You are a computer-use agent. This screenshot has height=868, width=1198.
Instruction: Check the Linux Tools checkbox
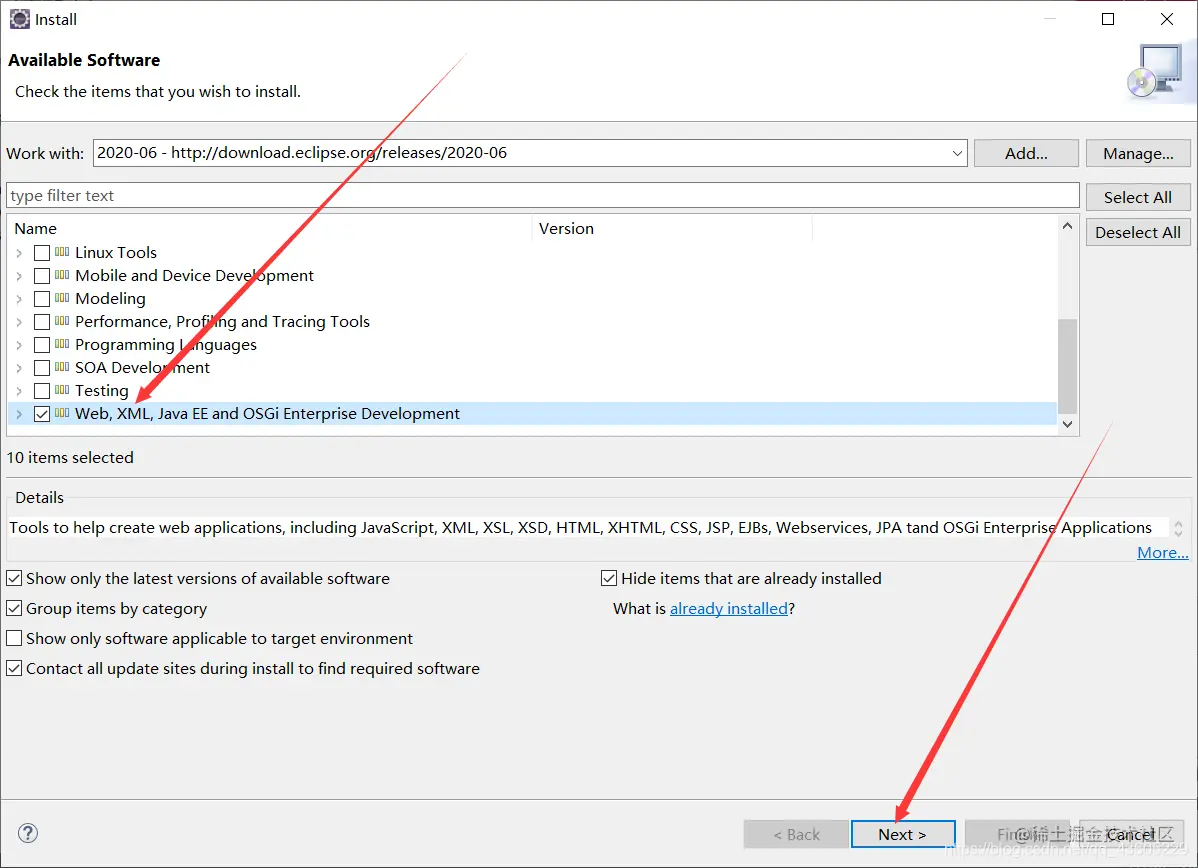[x=42, y=253]
